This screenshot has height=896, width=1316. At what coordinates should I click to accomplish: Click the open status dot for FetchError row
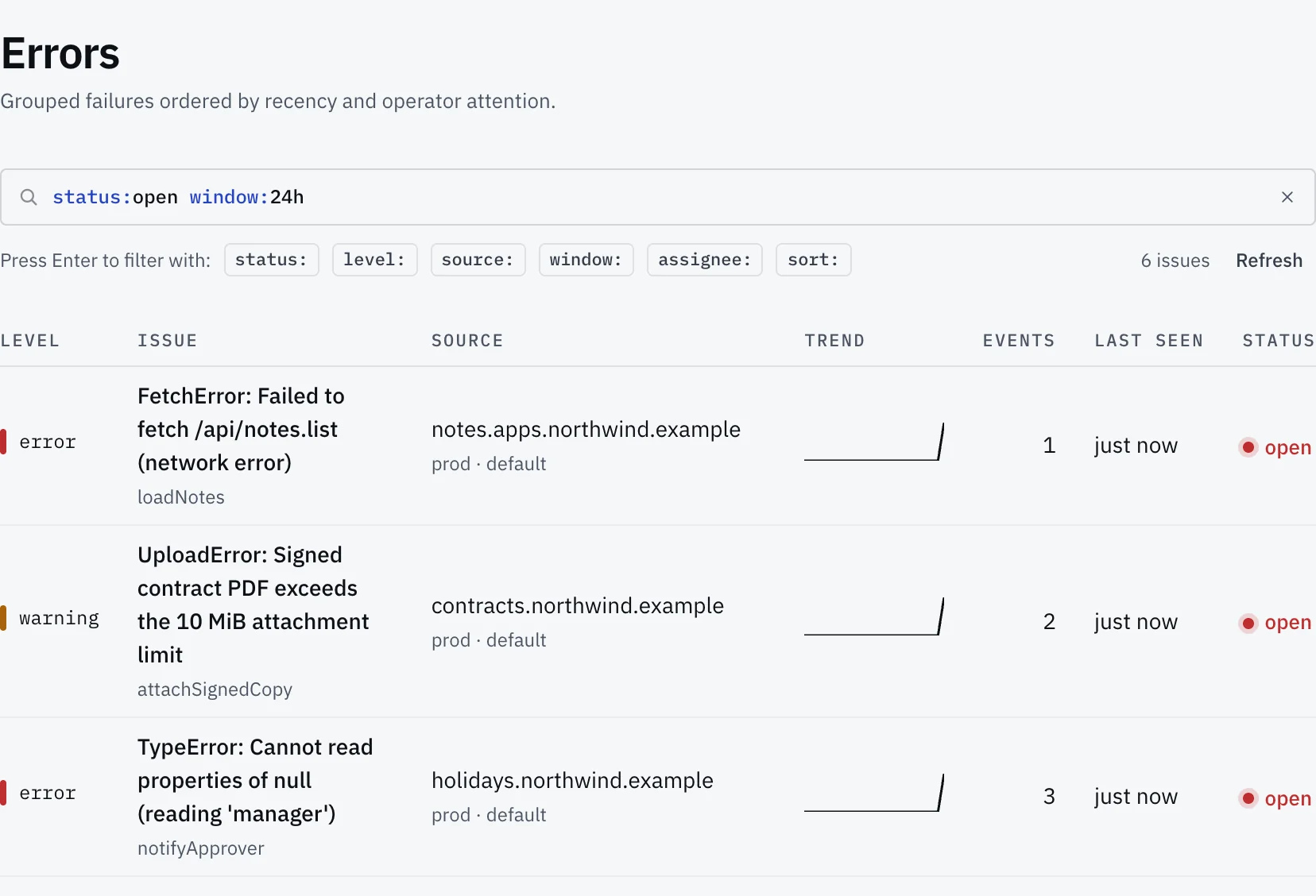(x=1248, y=447)
